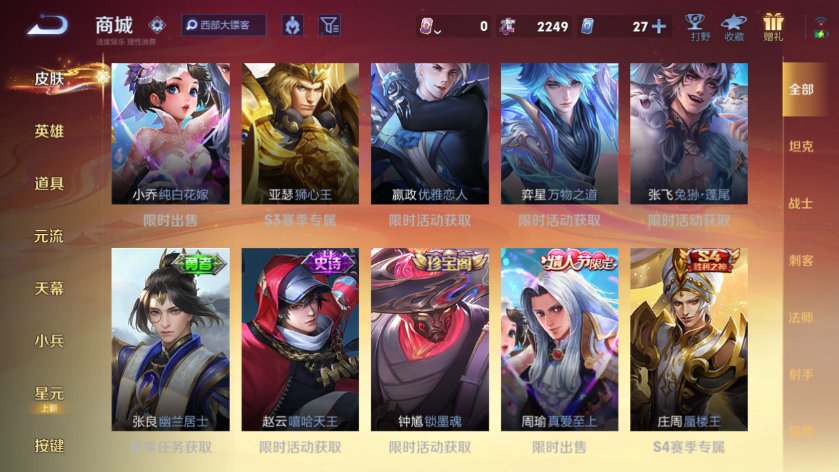839x472 pixels.
Task: Click the hero filter icon
Action: point(292,25)
